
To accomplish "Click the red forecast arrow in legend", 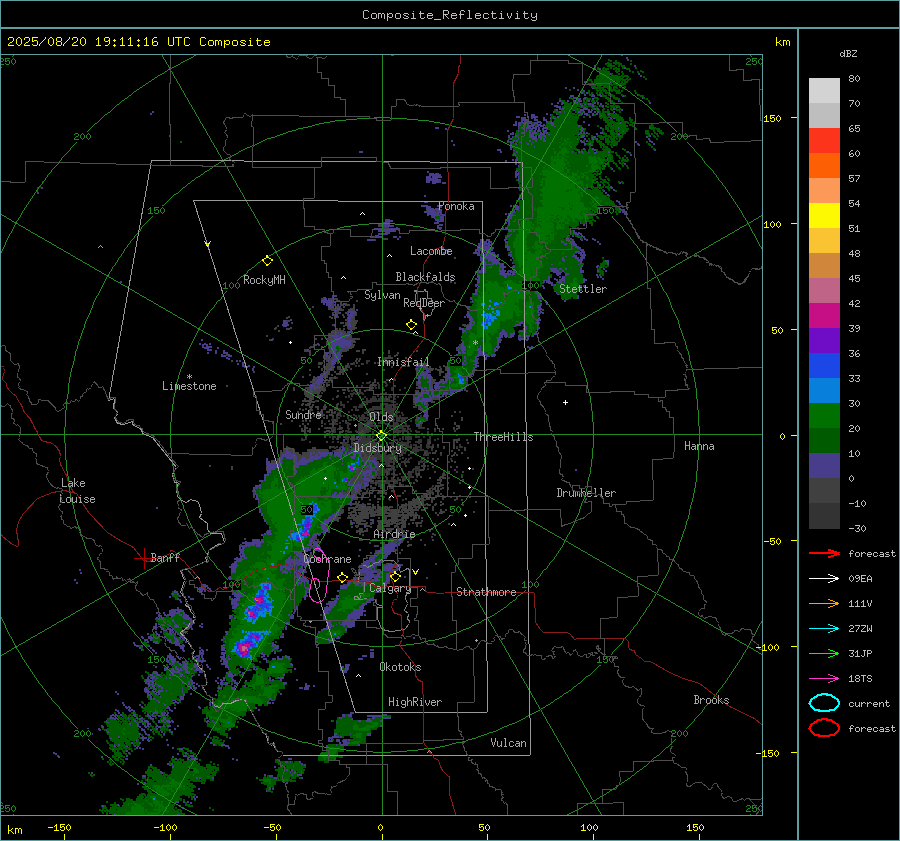I will (824, 553).
